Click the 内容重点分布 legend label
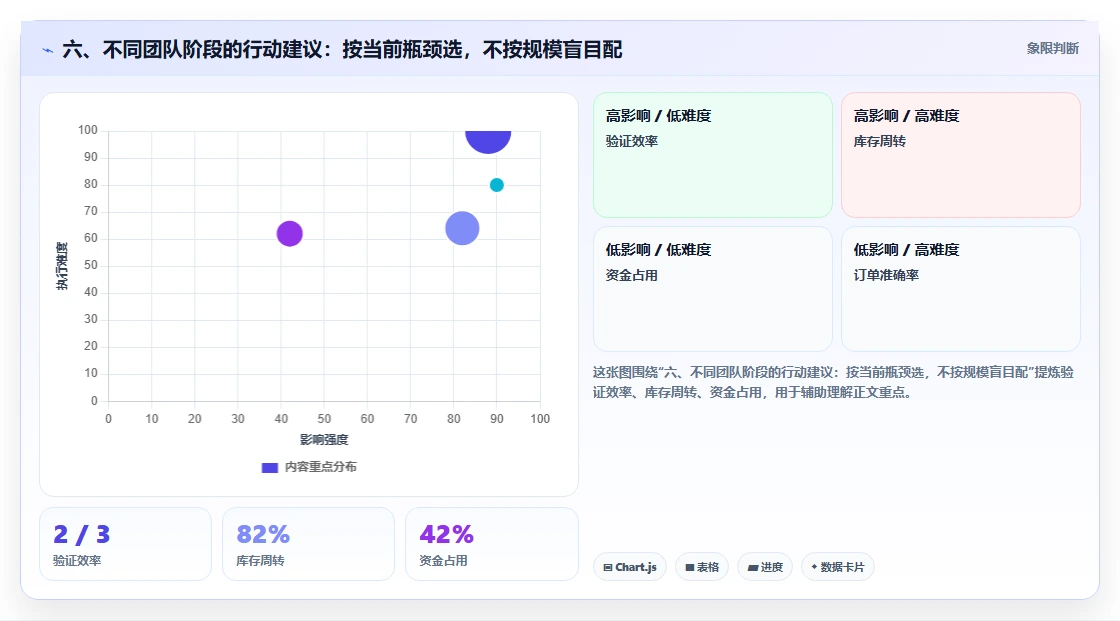Viewport: 1120px width, 621px height. (320, 467)
